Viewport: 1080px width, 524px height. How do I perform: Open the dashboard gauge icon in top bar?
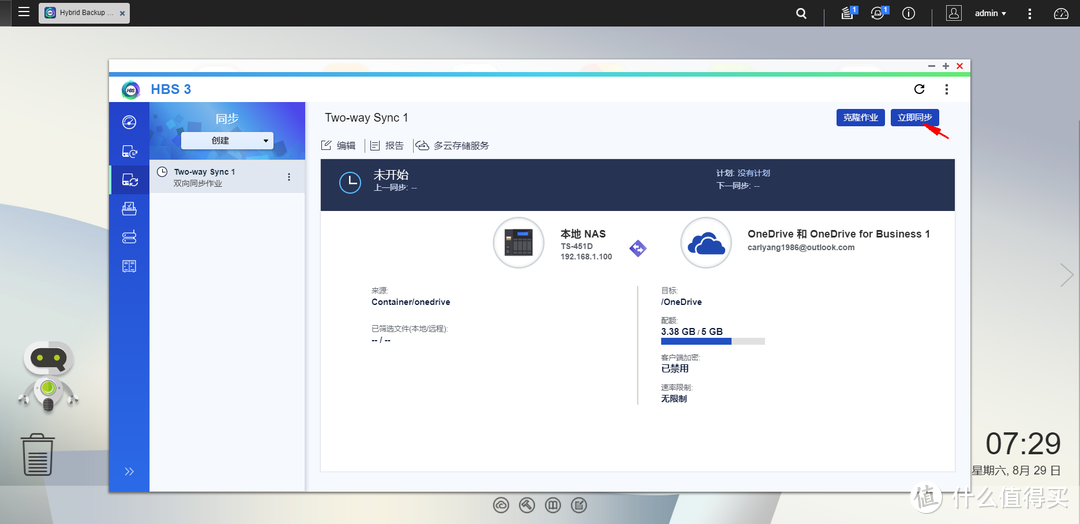click(x=1059, y=13)
